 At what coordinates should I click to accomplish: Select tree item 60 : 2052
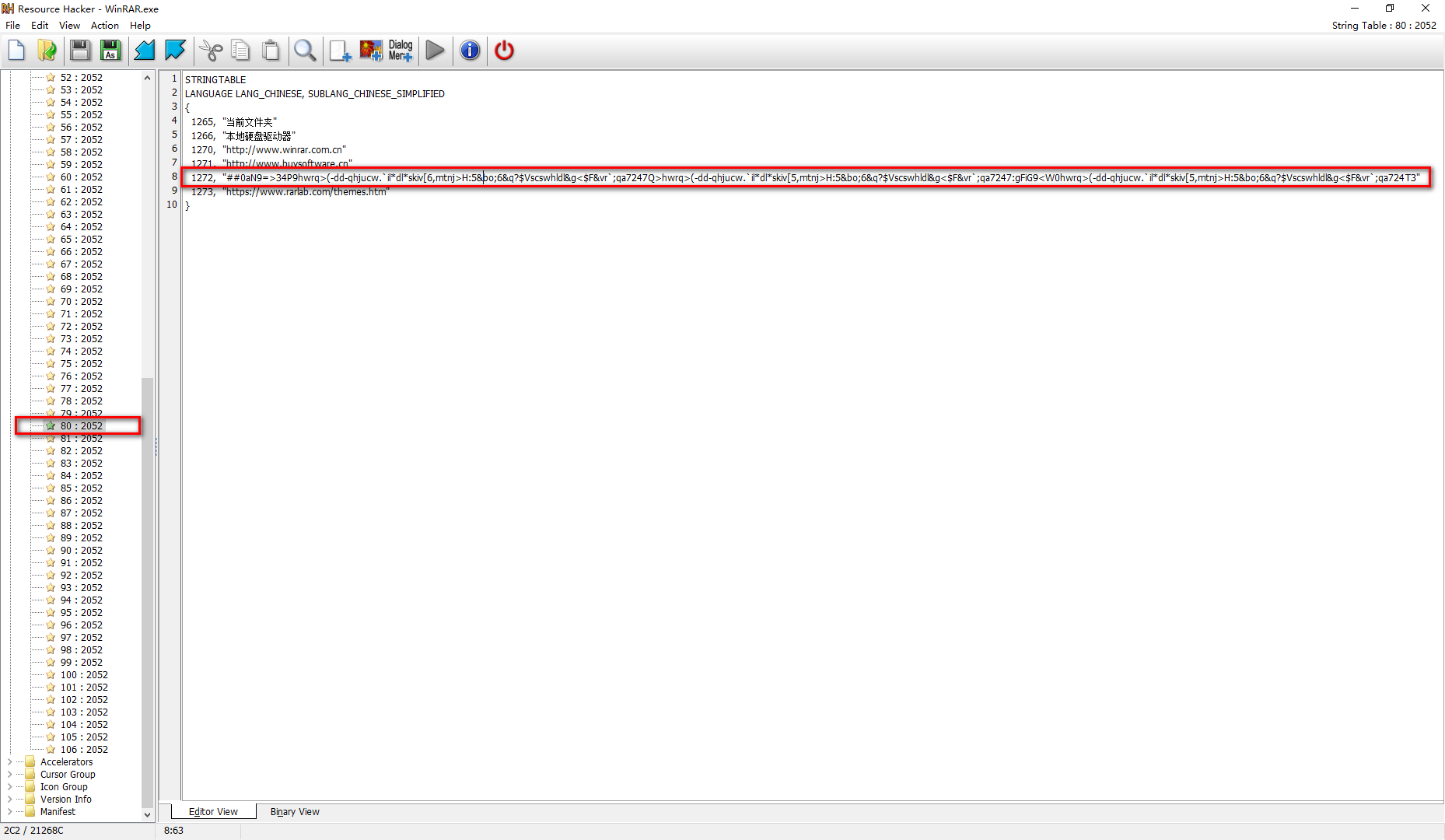81,177
